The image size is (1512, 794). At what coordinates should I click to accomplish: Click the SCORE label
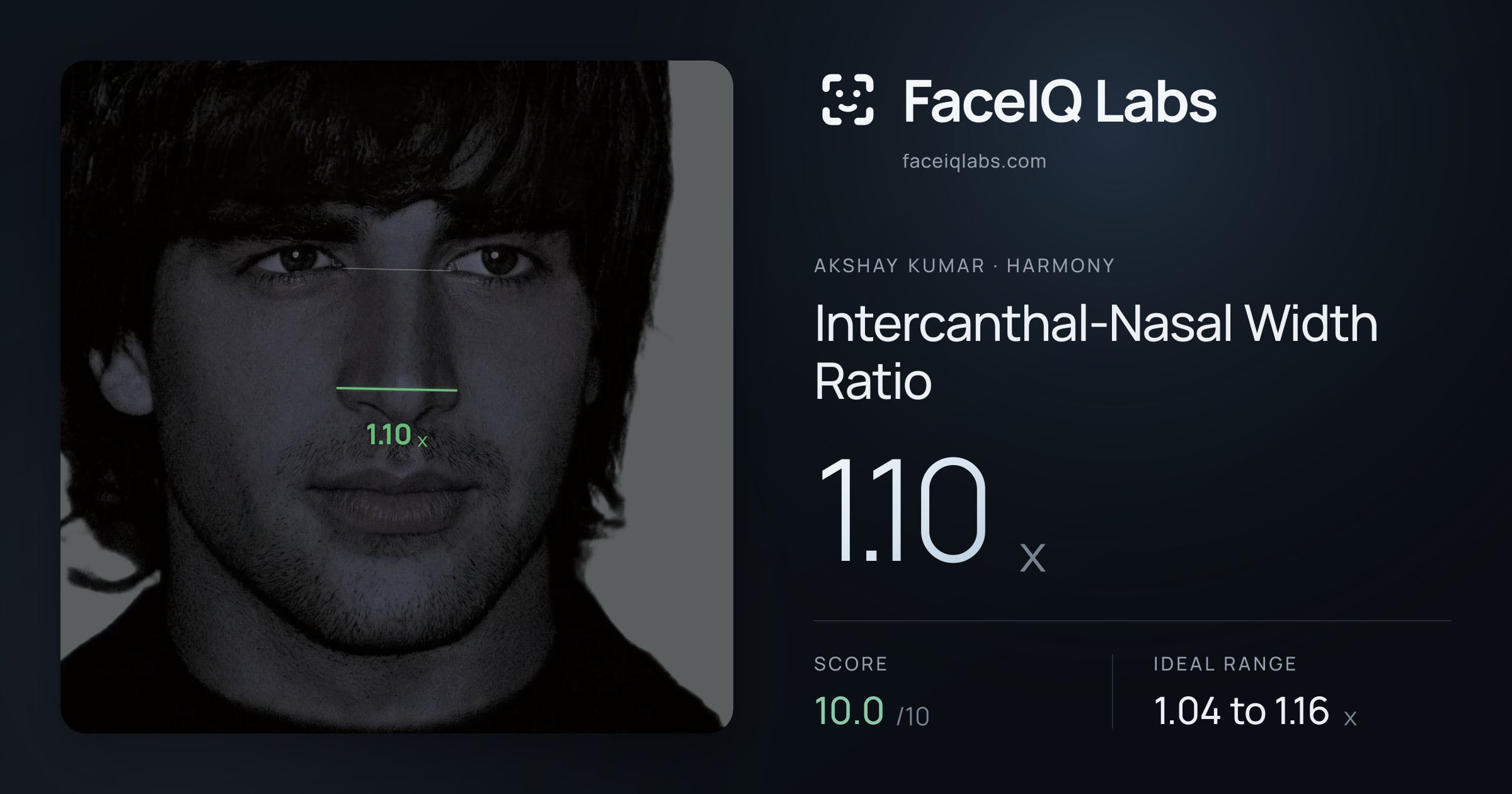[850, 664]
